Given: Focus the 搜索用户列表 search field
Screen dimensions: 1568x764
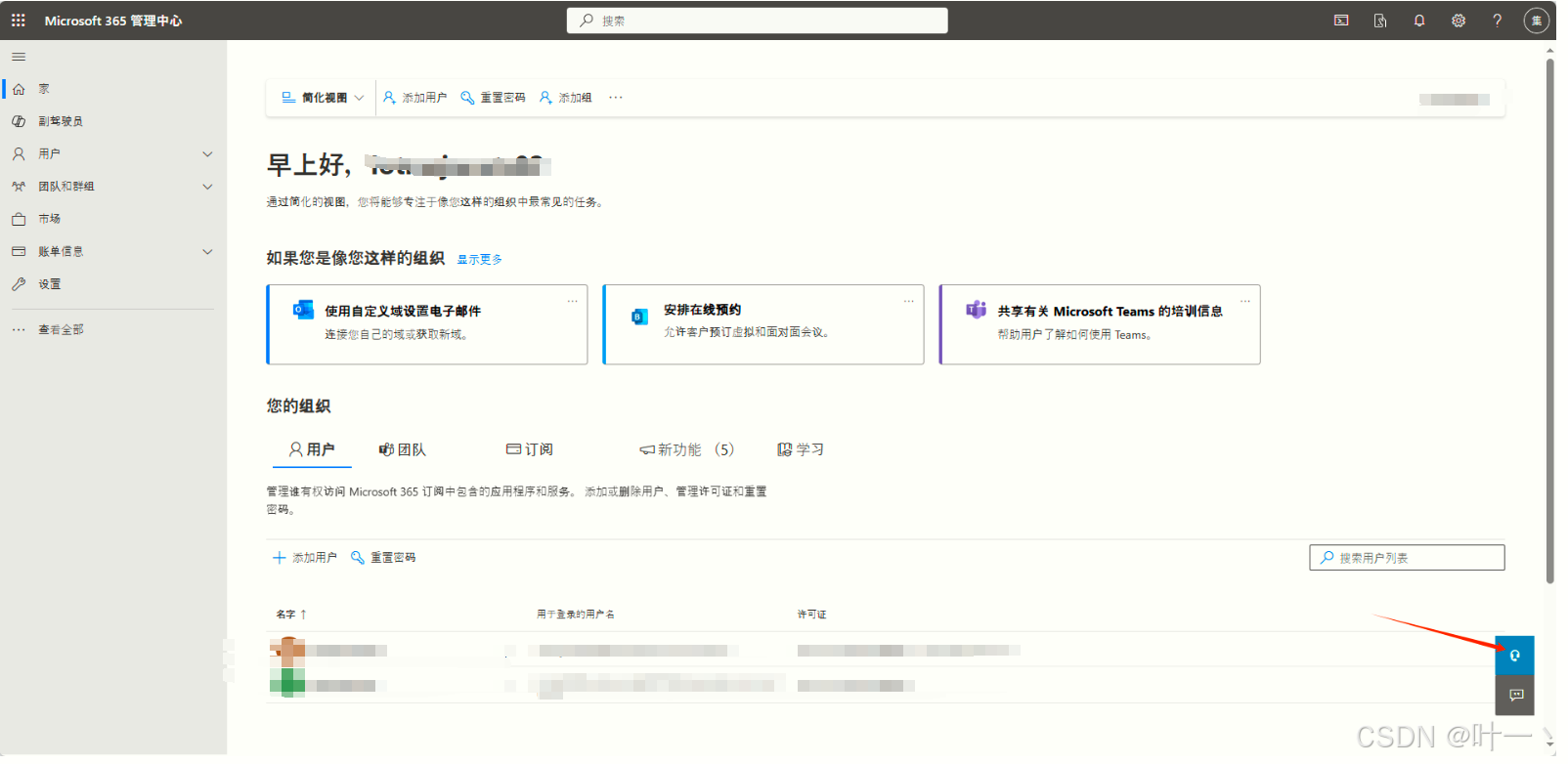Looking at the screenshot, I should 1407,558.
